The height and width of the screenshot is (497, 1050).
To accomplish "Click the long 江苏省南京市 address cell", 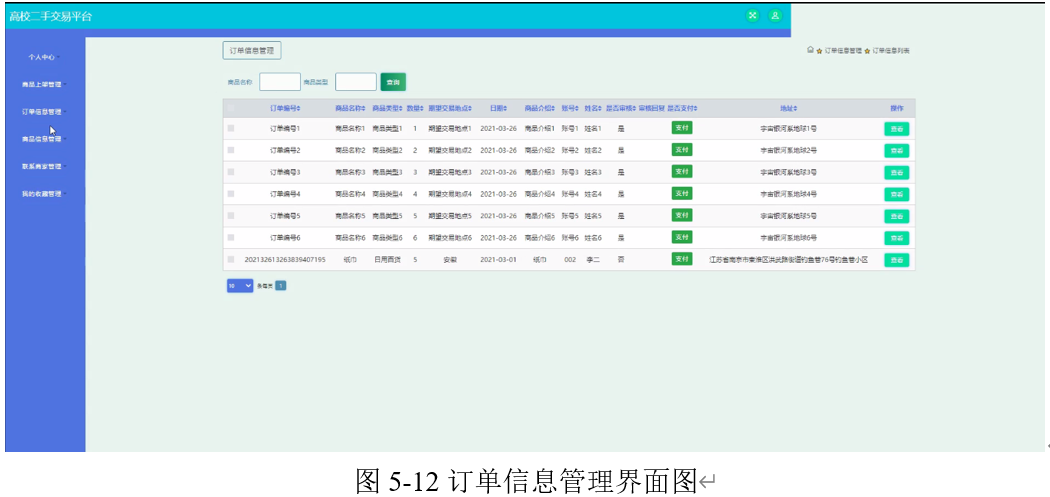I will 789,259.
